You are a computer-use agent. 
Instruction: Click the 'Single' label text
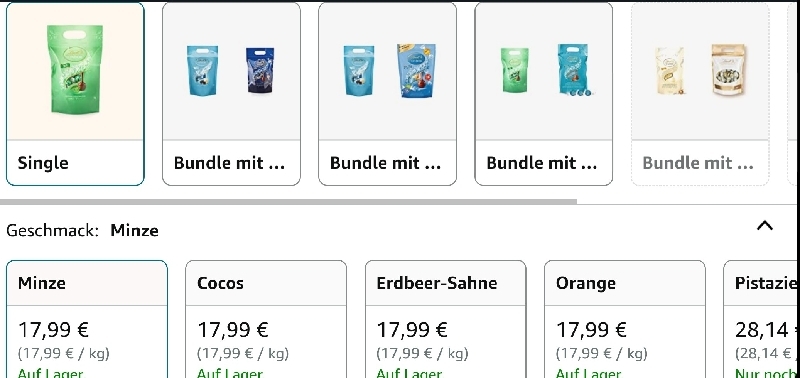[43, 163]
